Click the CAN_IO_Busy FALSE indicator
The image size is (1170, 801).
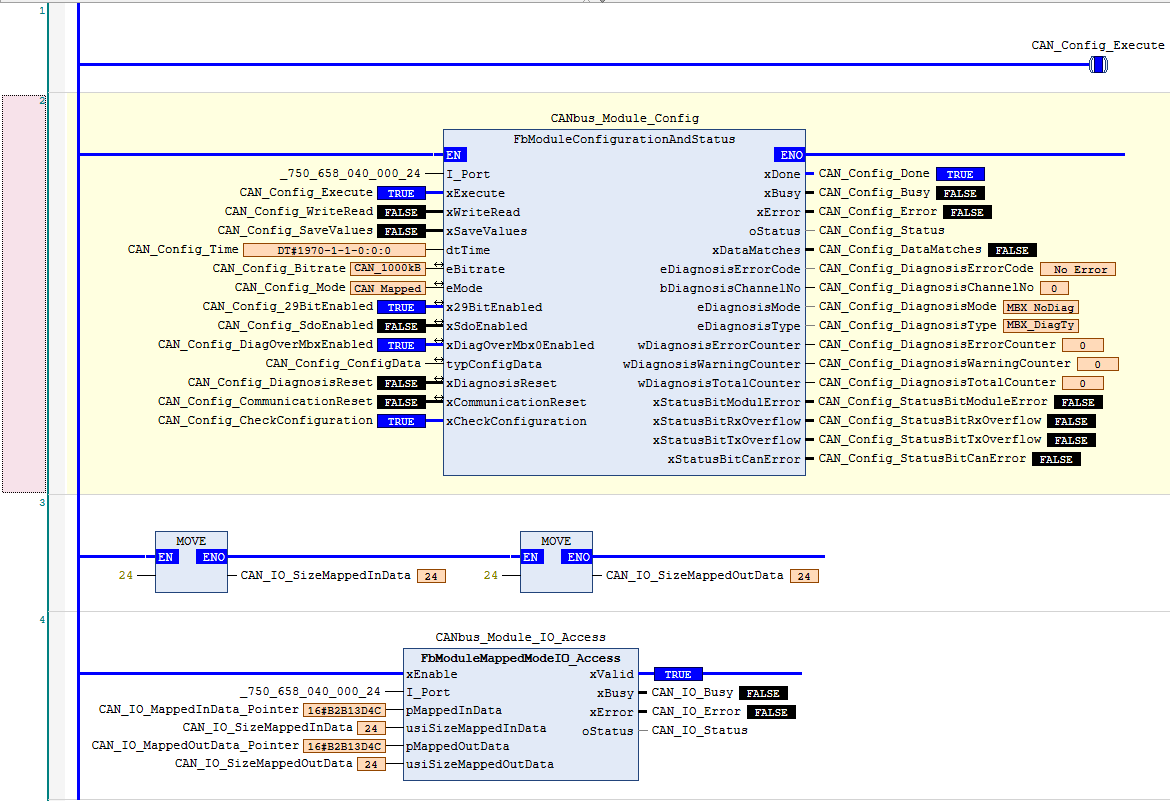pyautogui.click(x=763, y=694)
